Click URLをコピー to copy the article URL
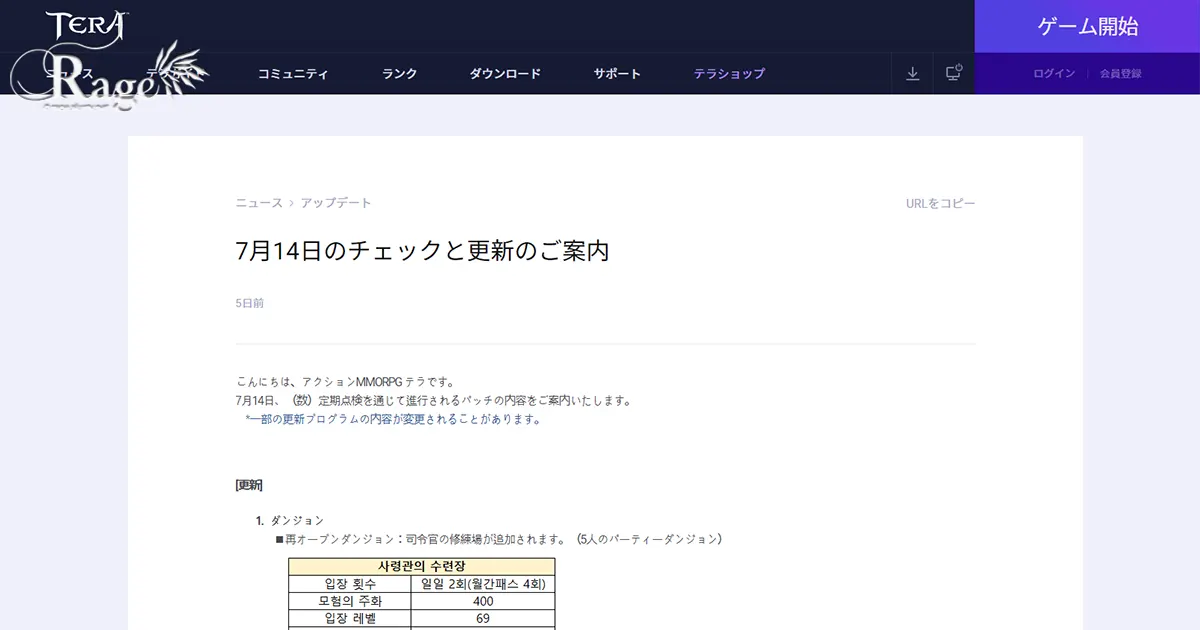Screen dimensions: 1200x630 pos(938,202)
